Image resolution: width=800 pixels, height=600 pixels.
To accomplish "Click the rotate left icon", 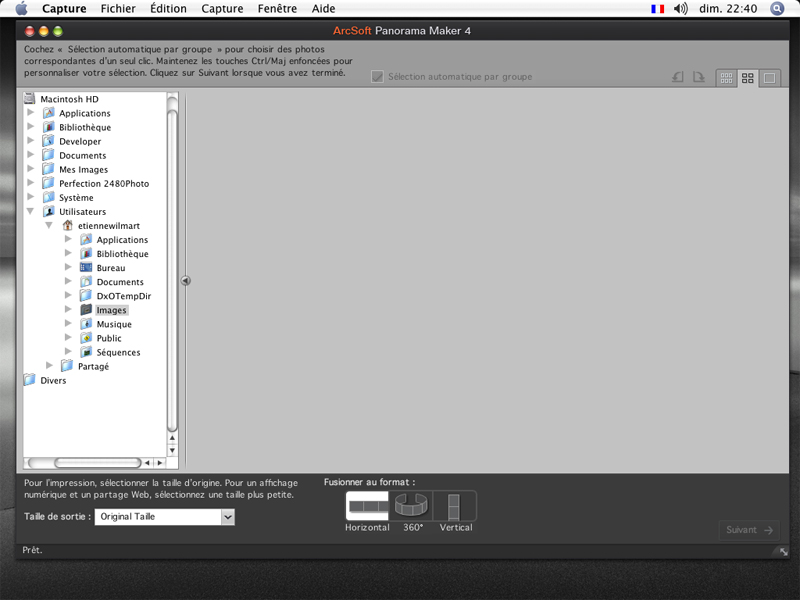I will pyautogui.click(x=678, y=77).
